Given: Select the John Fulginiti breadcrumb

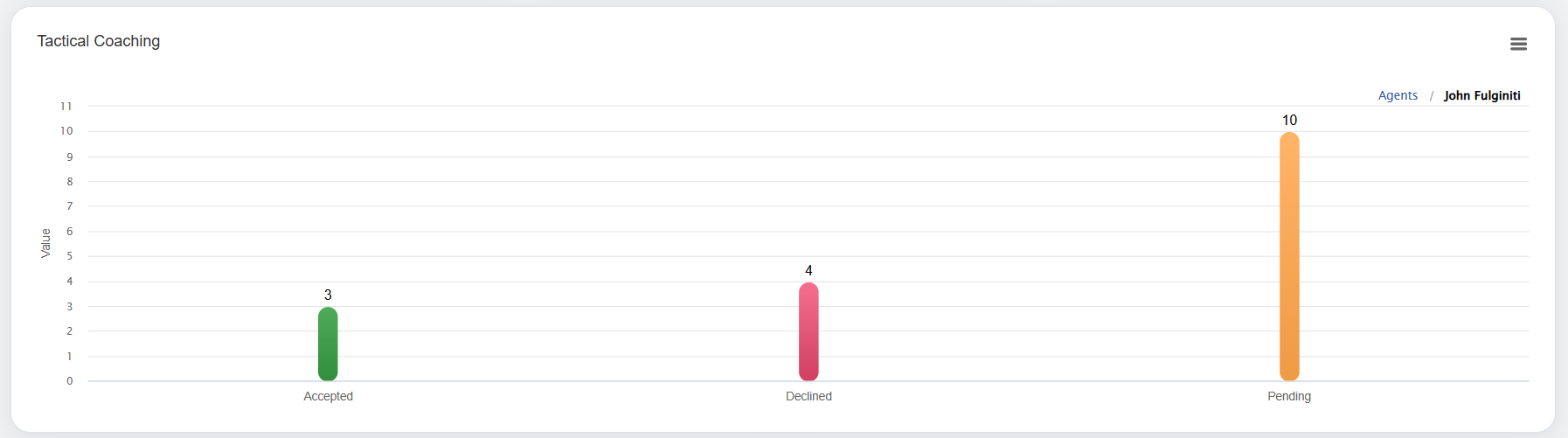Looking at the screenshot, I should 1481,95.
